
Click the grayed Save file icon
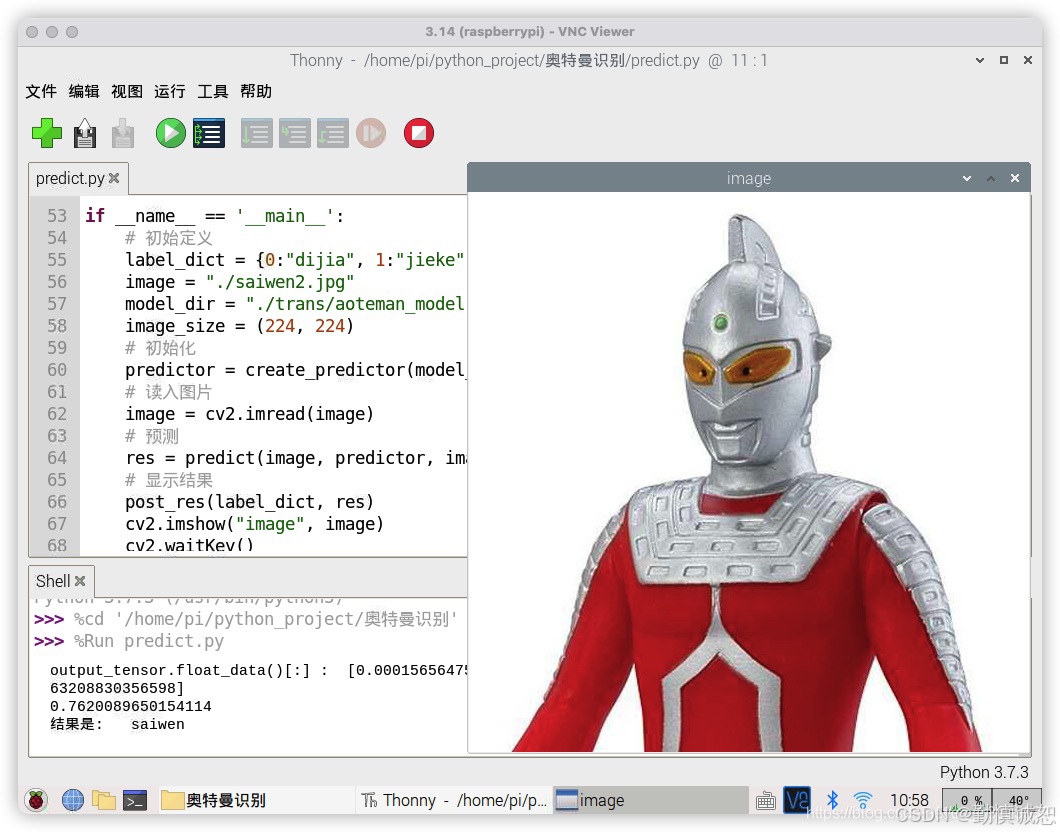[122, 133]
